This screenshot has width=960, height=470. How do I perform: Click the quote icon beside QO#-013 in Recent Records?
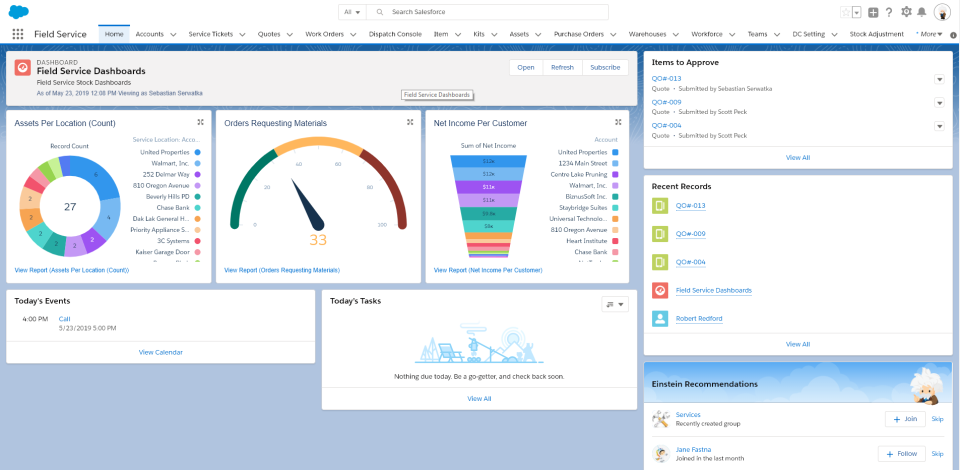click(660, 206)
